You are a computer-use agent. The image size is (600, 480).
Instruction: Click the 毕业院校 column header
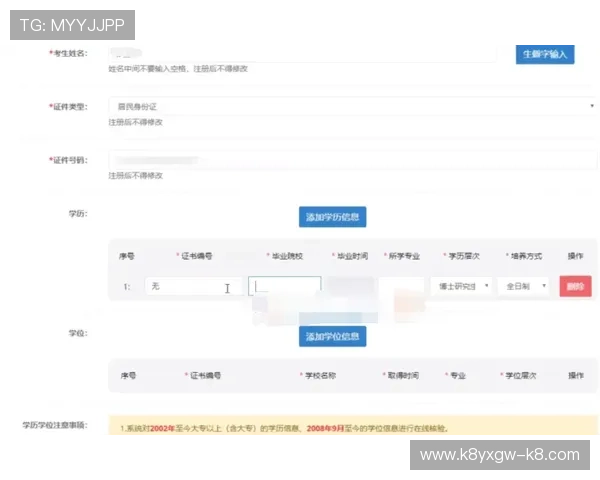click(287, 256)
